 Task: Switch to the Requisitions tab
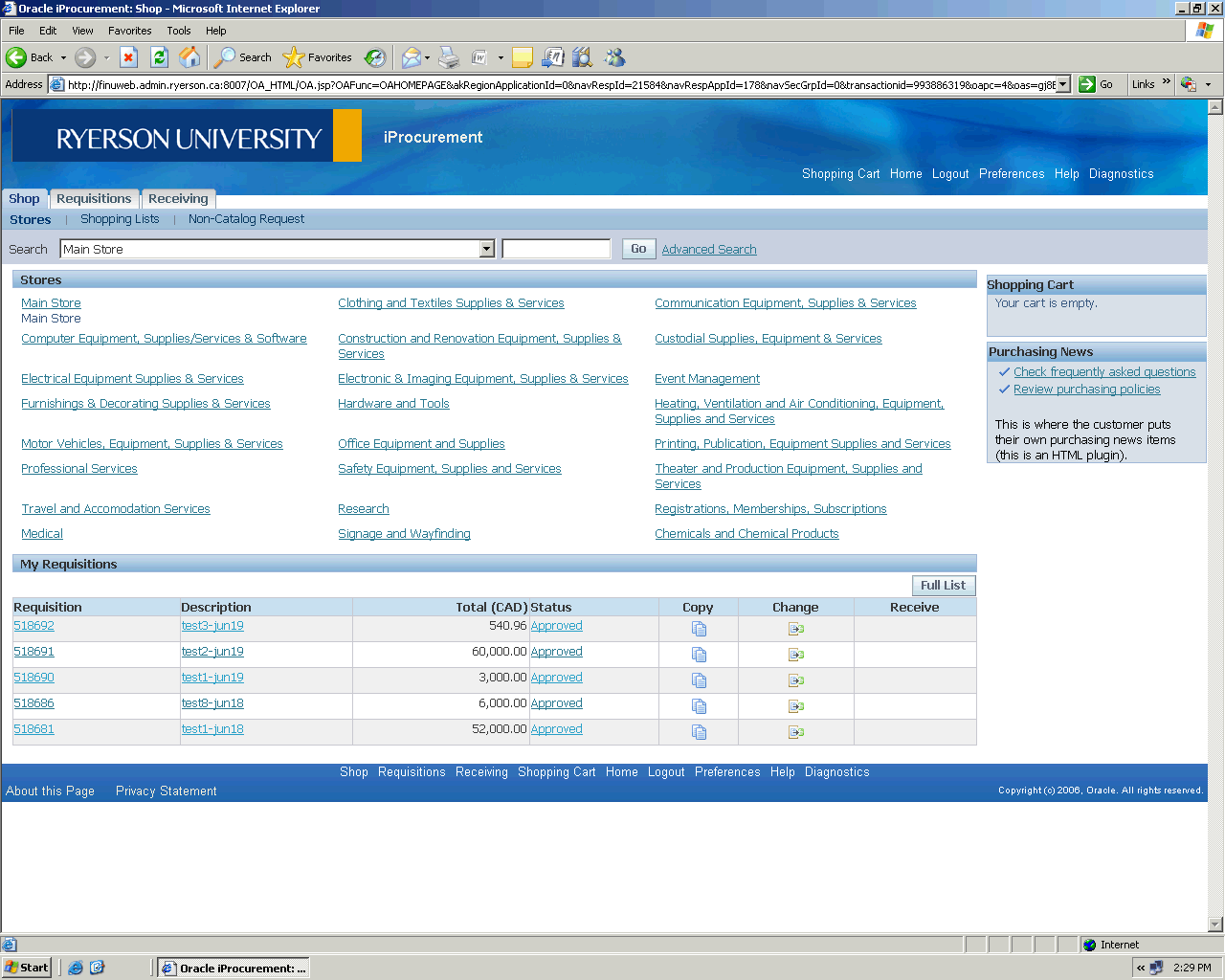[x=94, y=199]
